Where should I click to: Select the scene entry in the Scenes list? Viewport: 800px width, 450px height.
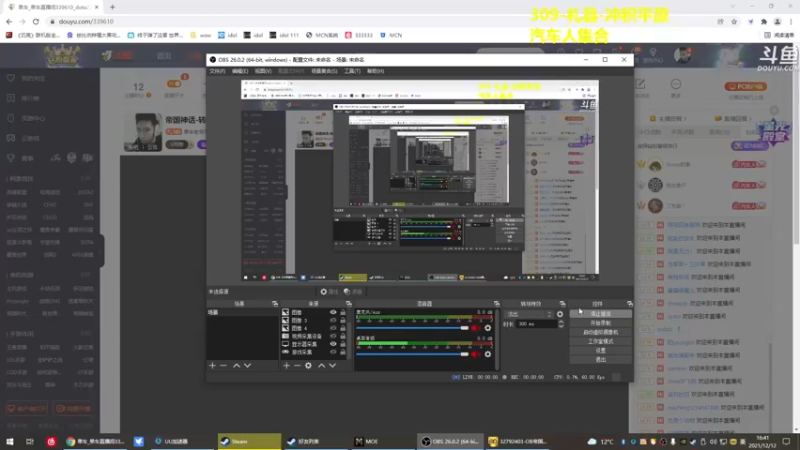click(242, 312)
